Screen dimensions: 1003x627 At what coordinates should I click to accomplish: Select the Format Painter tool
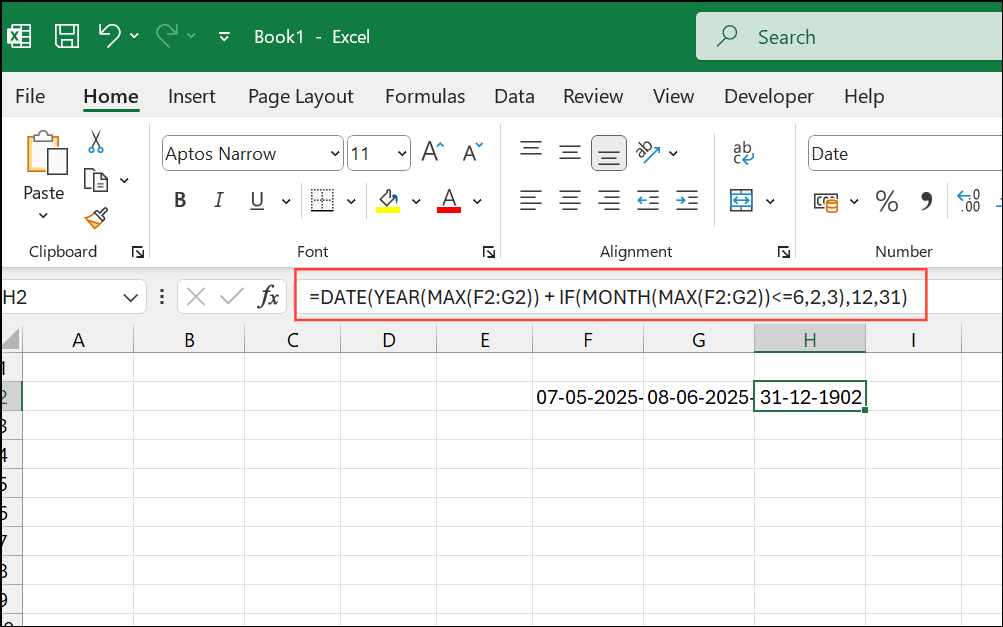[x=96, y=219]
